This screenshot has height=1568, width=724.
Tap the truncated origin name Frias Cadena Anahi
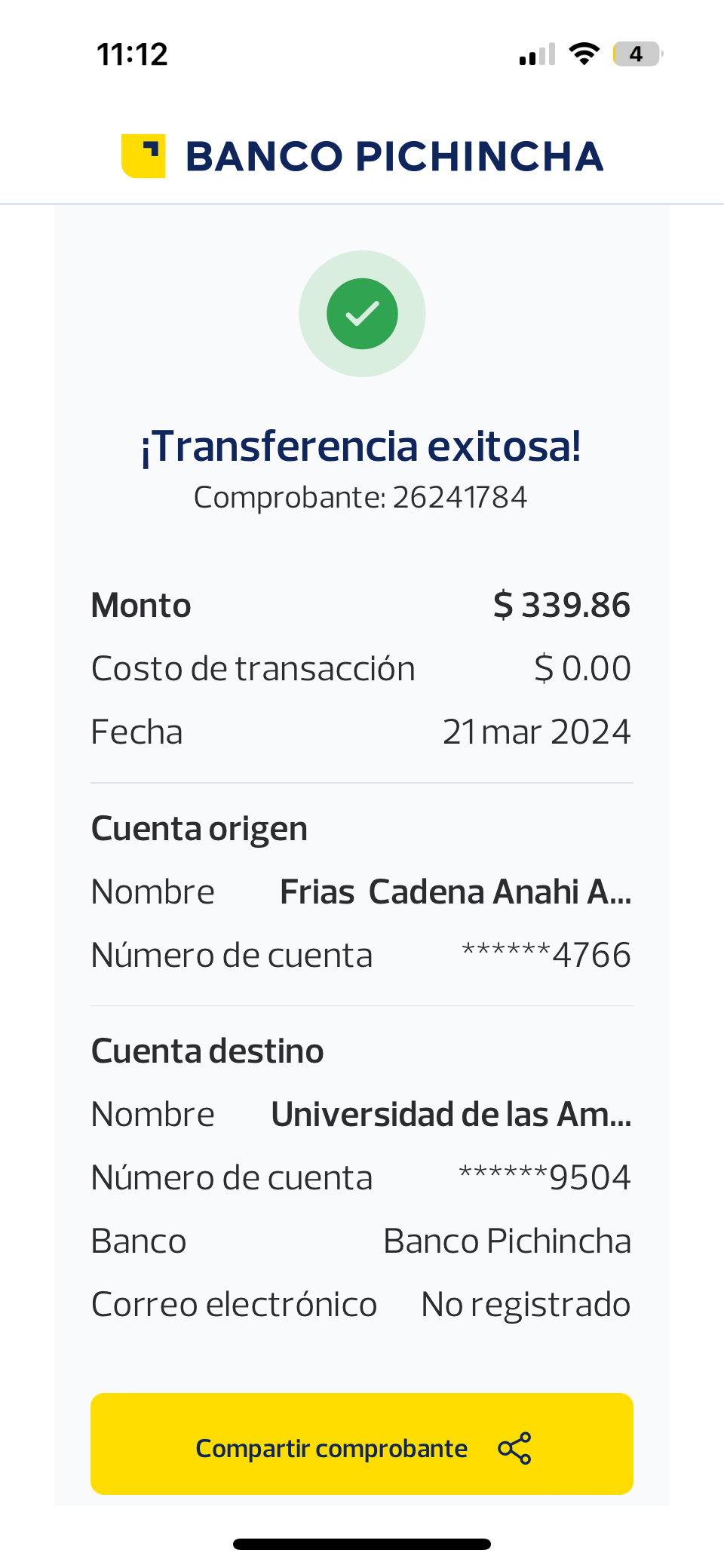[456, 891]
